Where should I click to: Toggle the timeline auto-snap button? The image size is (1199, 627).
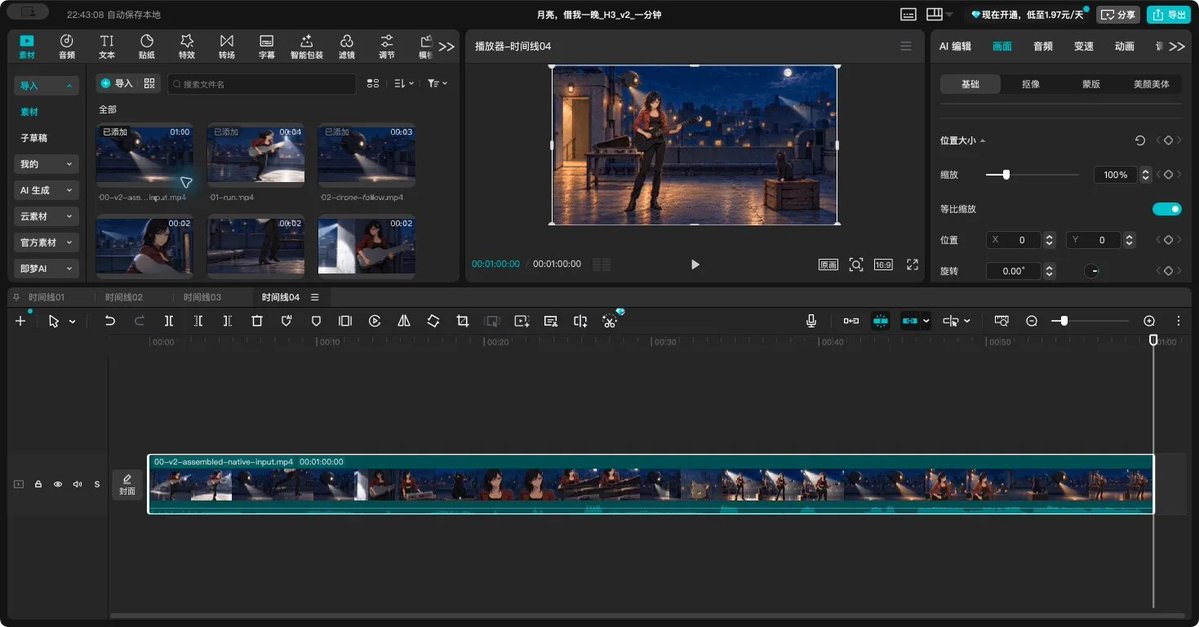880,321
